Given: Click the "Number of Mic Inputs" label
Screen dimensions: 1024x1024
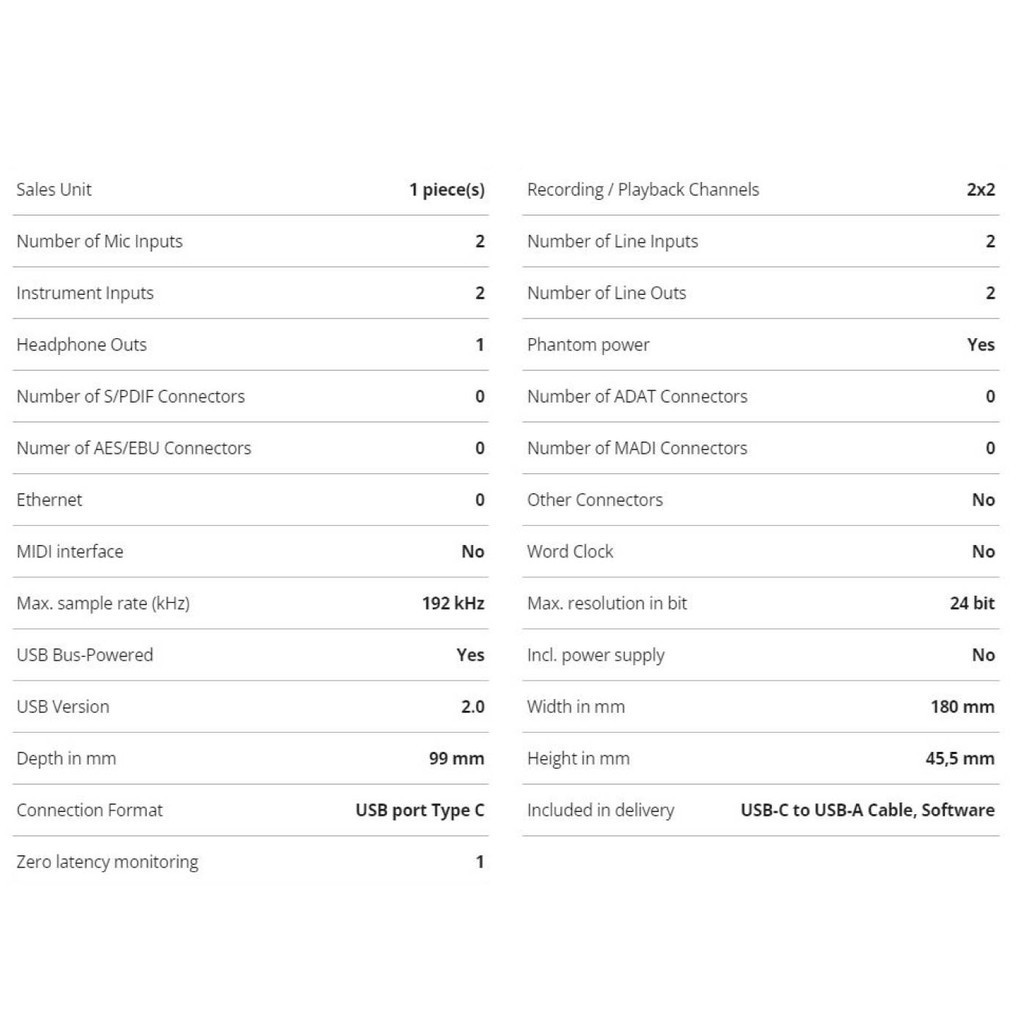Looking at the screenshot, I should [99, 241].
